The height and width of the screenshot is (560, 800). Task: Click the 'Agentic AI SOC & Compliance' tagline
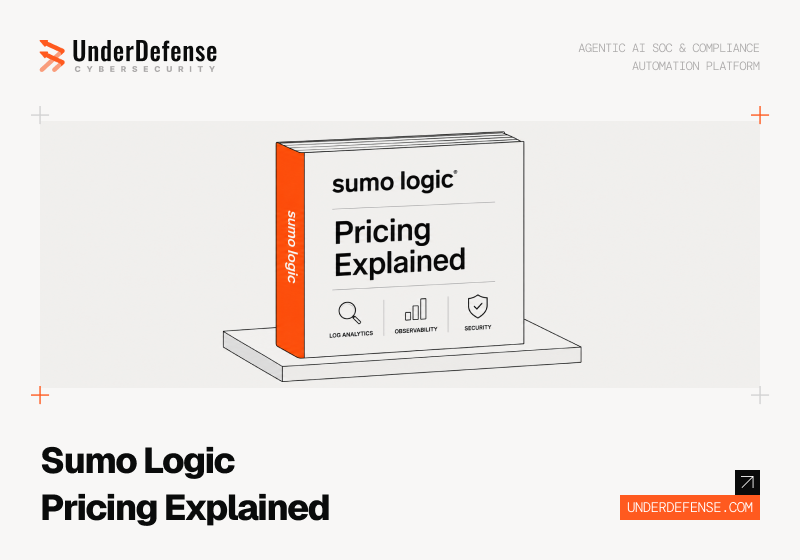[x=668, y=48]
